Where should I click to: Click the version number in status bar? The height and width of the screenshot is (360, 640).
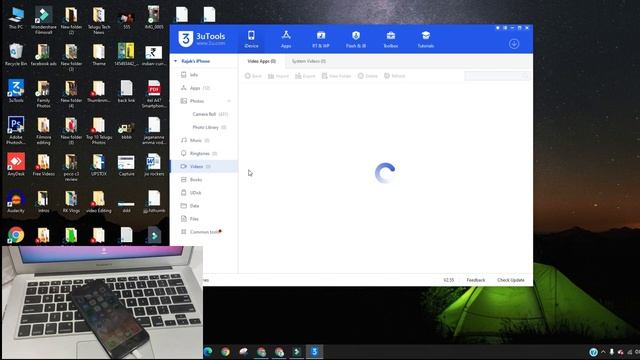point(449,280)
